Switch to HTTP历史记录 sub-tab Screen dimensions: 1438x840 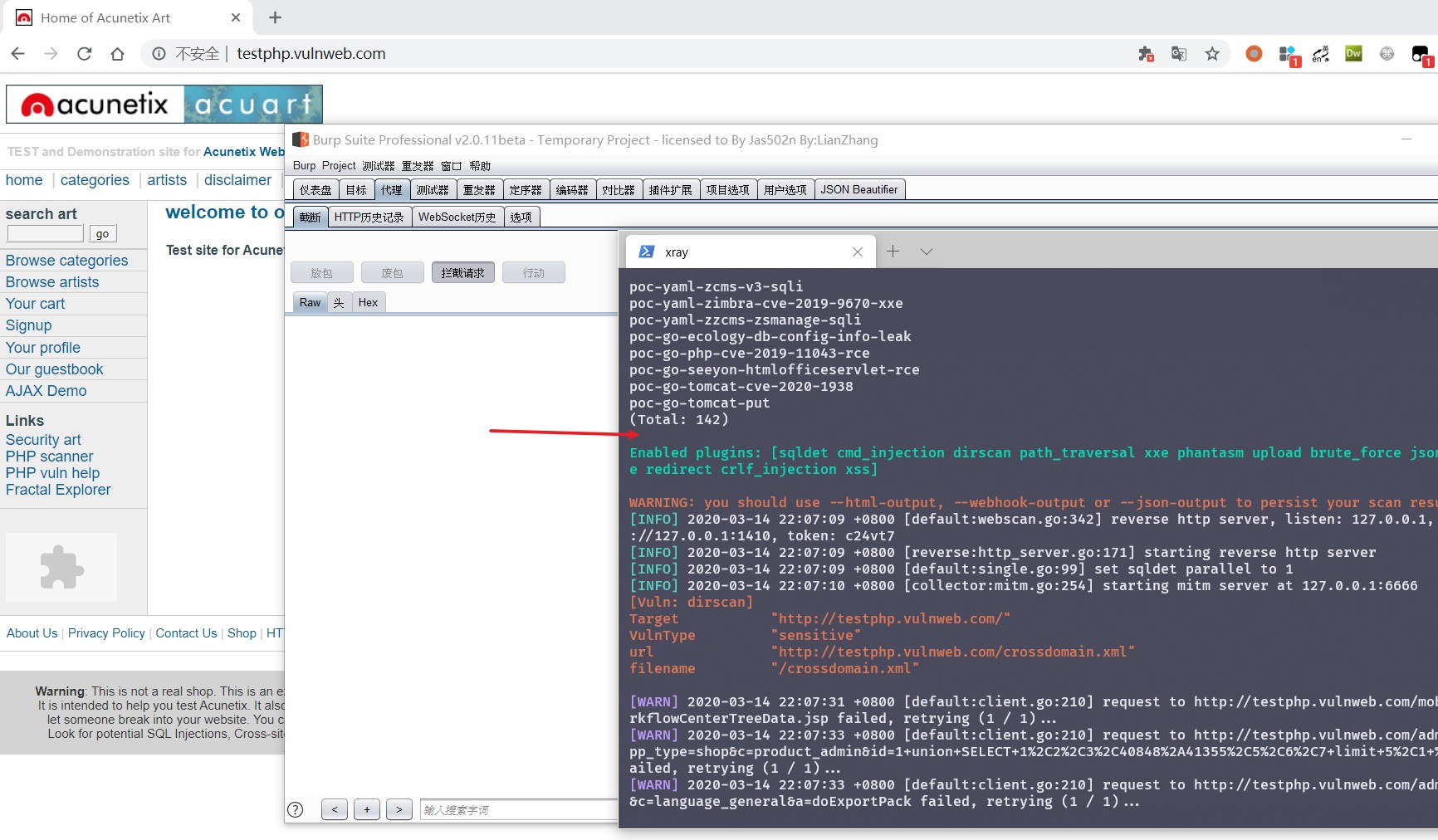369,217
